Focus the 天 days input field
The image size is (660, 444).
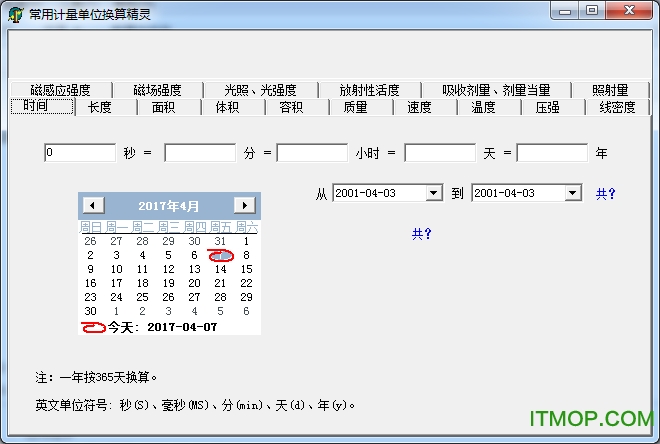(x=440, y=152)
